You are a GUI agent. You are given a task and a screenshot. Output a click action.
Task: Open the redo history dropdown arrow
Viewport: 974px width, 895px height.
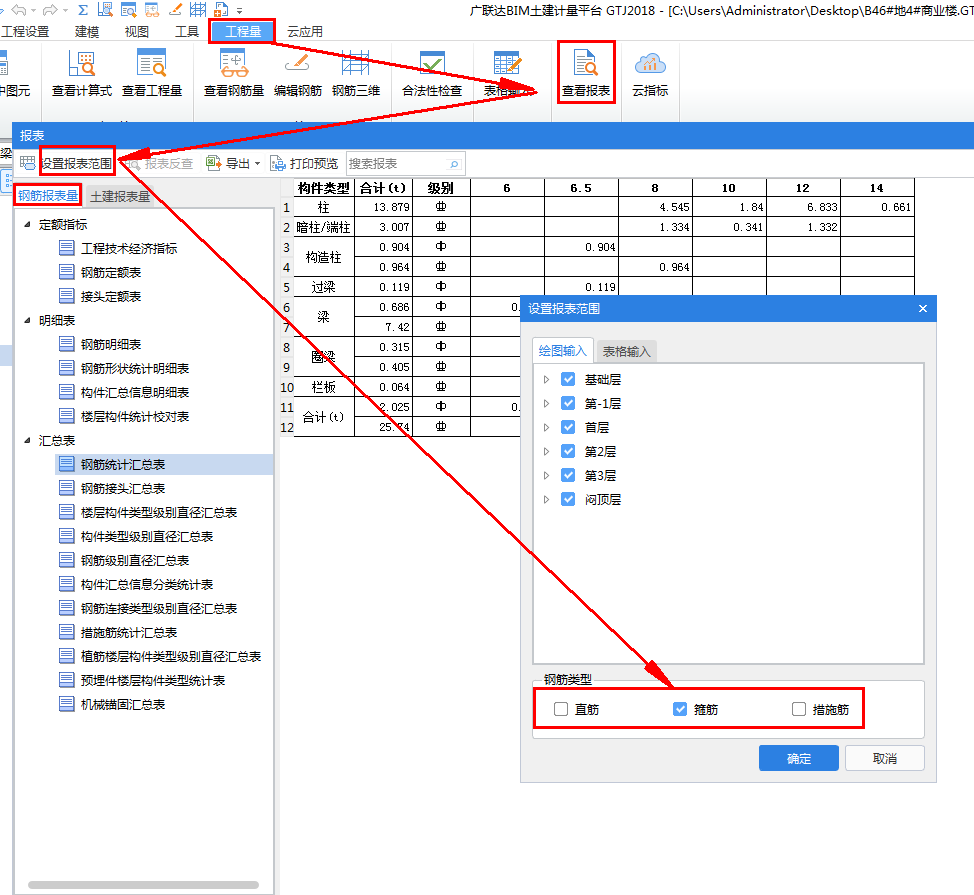pos(65,11)
